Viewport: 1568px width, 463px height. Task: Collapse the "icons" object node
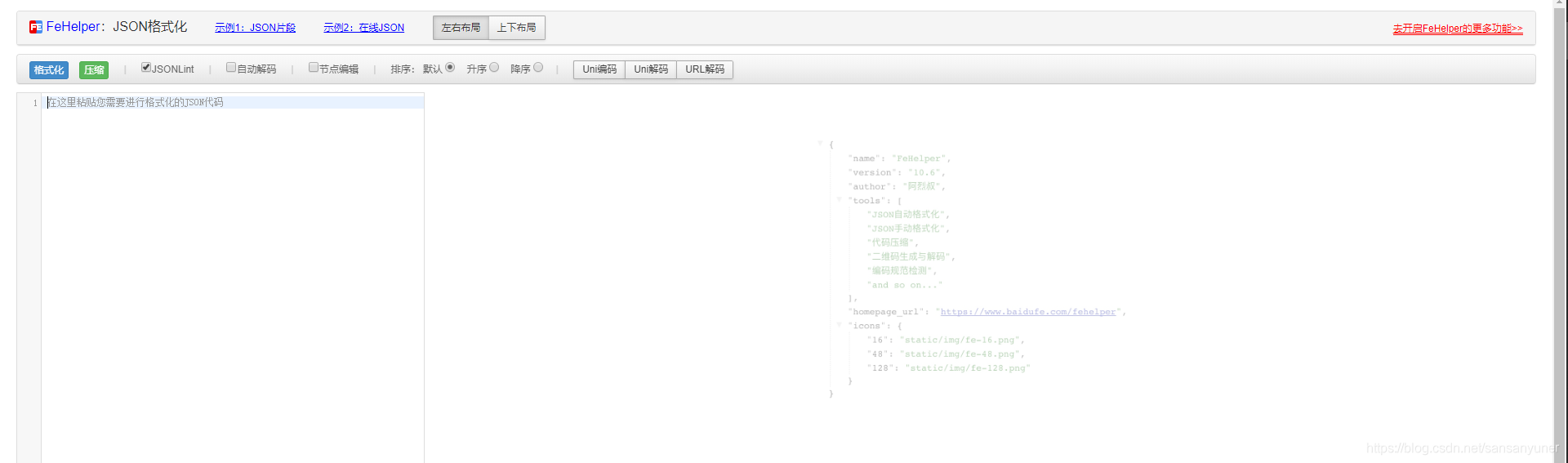839,324
